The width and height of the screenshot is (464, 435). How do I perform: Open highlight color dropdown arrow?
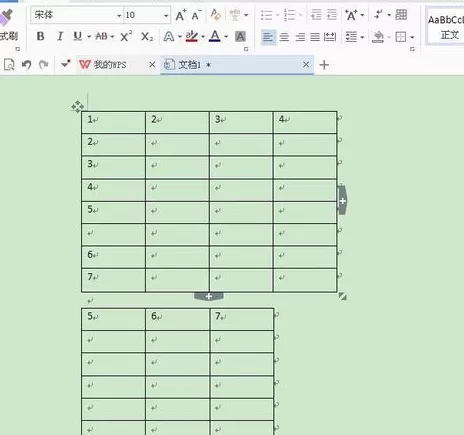pos(203,37)
